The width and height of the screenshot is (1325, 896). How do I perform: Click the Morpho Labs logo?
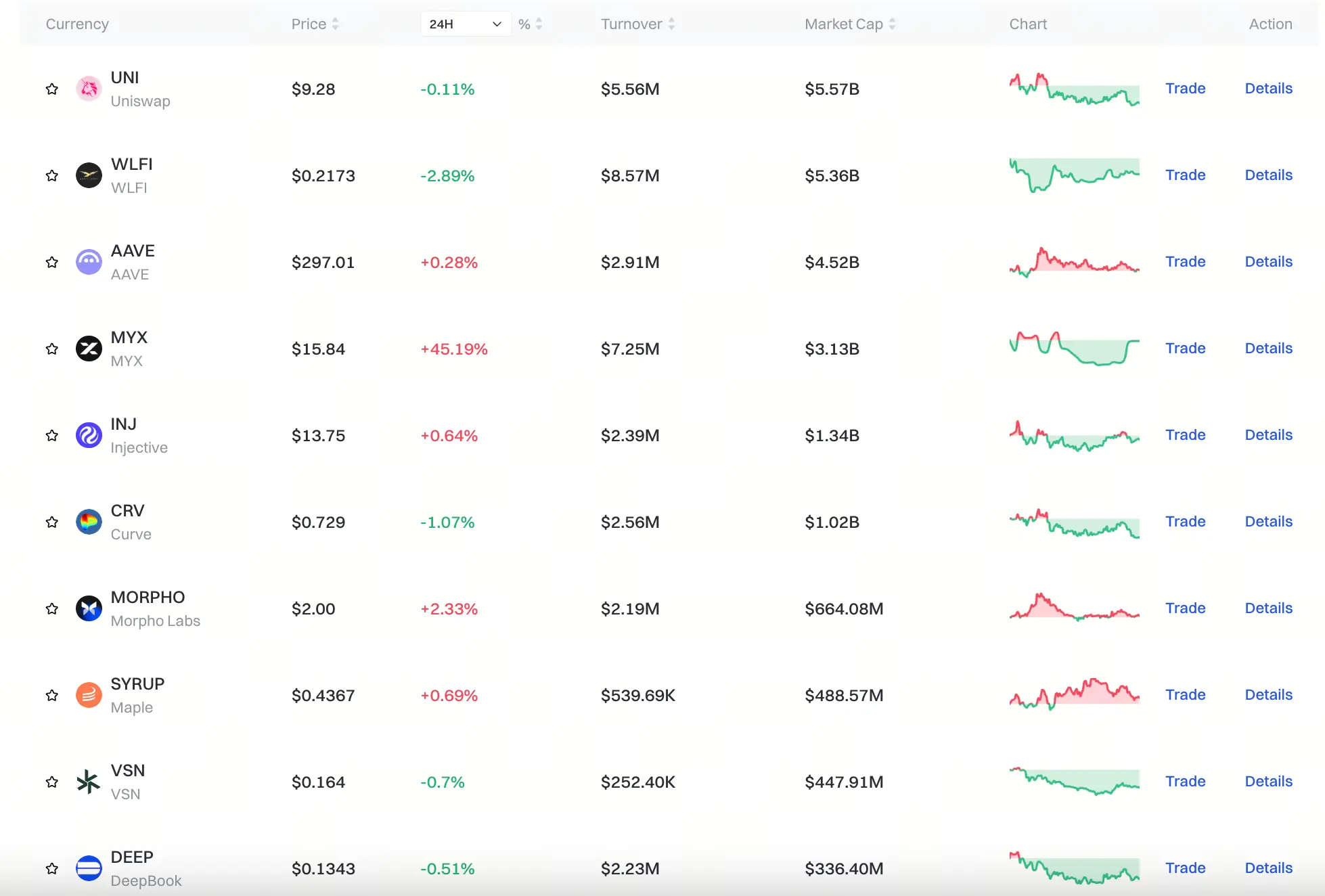tap(89, 609)
